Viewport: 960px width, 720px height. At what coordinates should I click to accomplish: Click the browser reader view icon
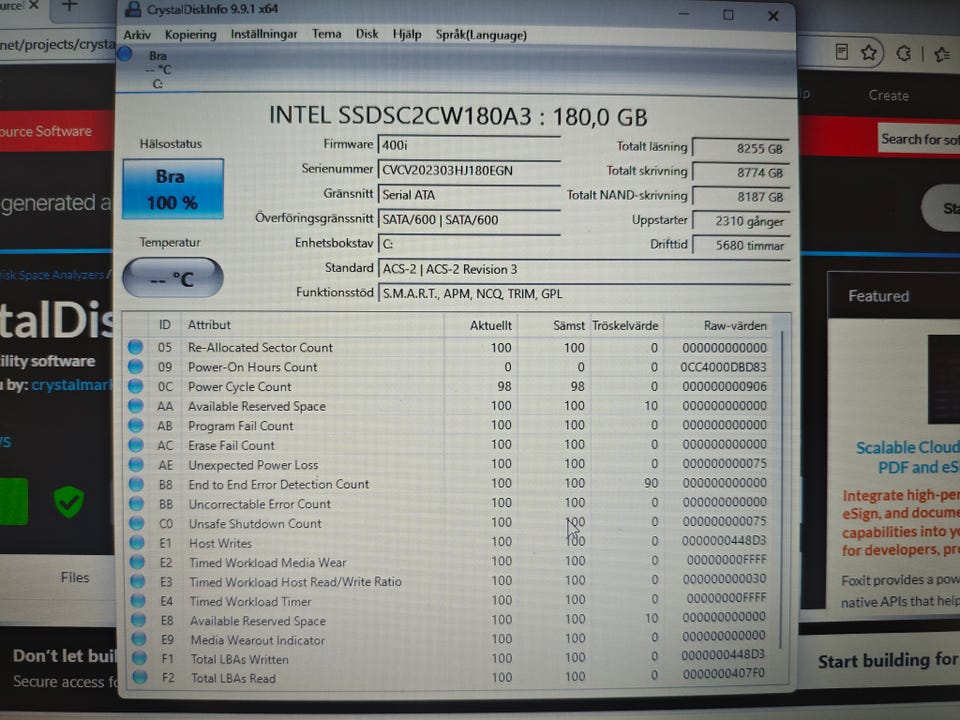tap(842, 51)
